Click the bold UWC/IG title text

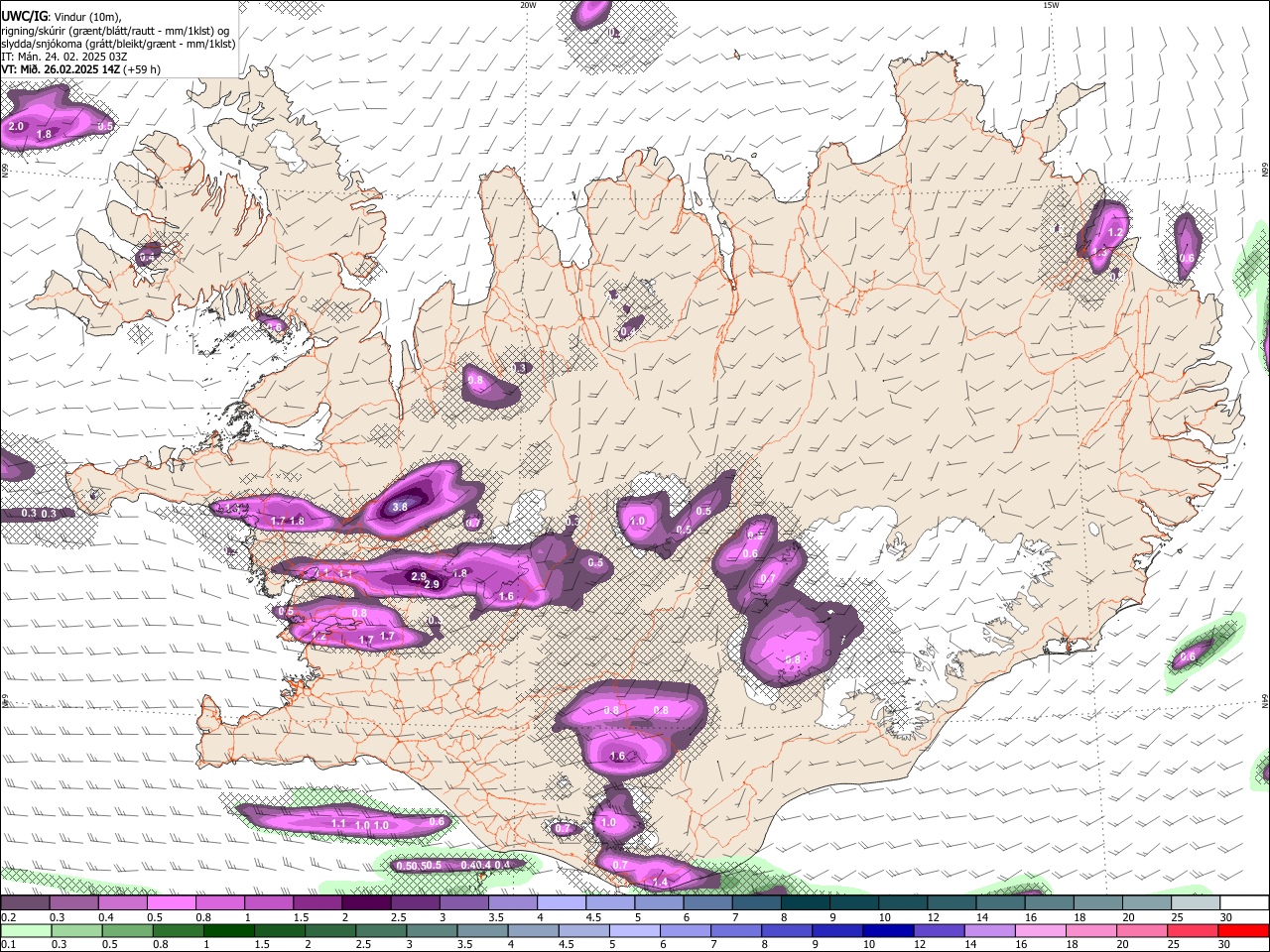[x=25, y=16]
